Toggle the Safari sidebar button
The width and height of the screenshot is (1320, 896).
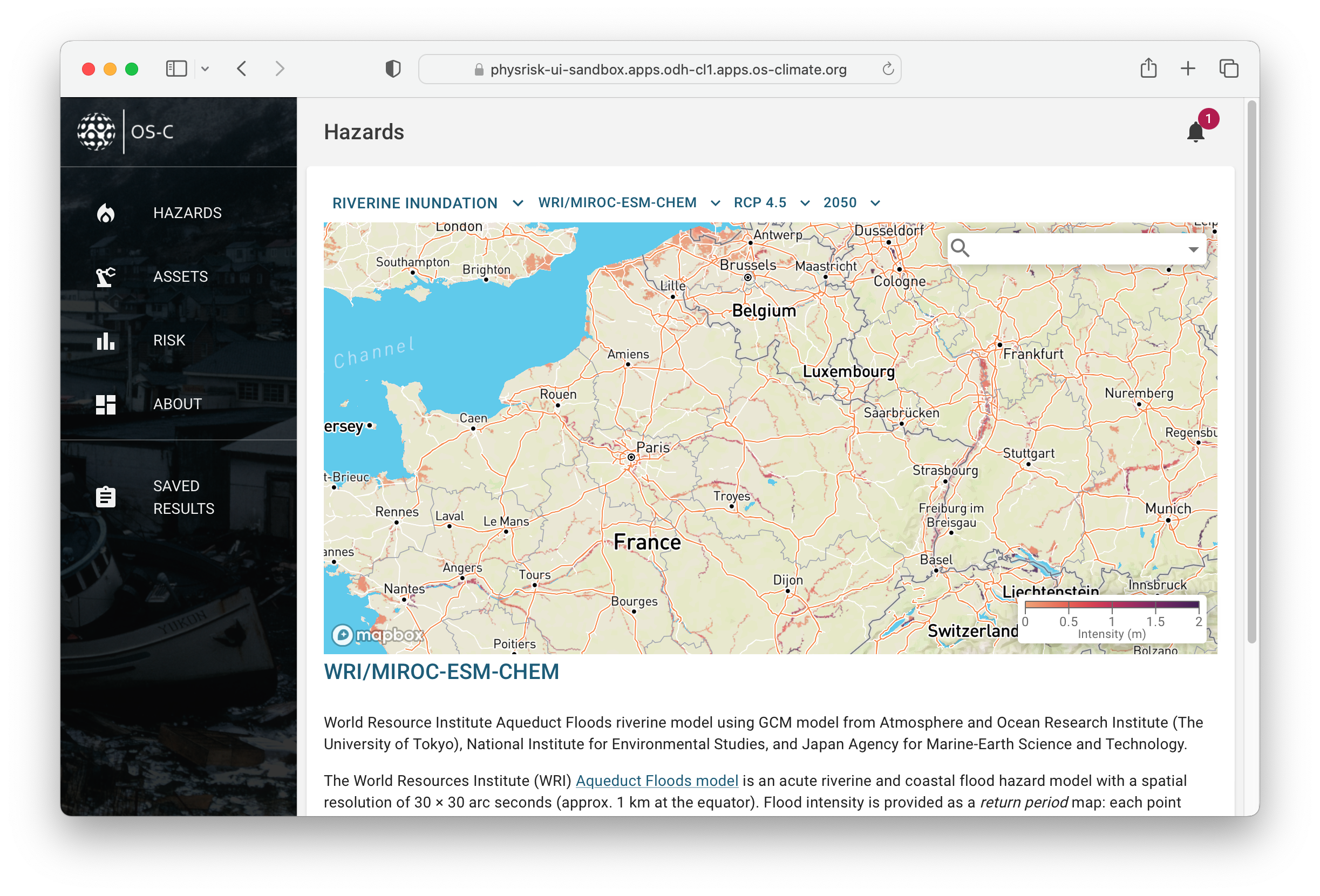click(x=176, y=69)
